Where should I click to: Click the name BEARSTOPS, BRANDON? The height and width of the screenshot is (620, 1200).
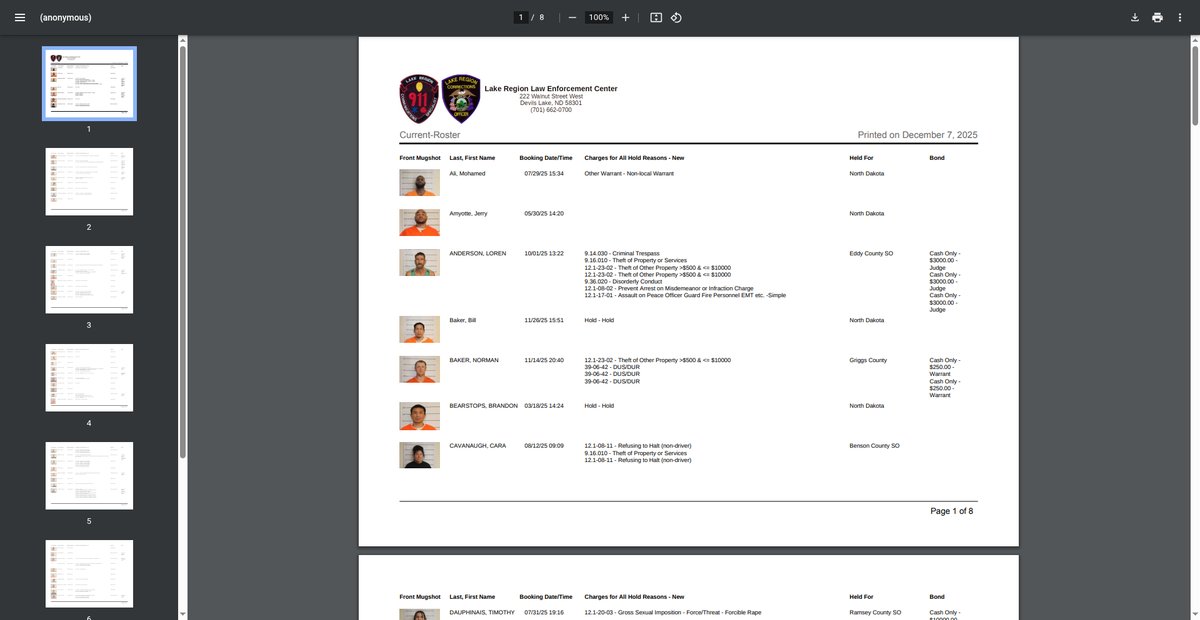[483, 406]
